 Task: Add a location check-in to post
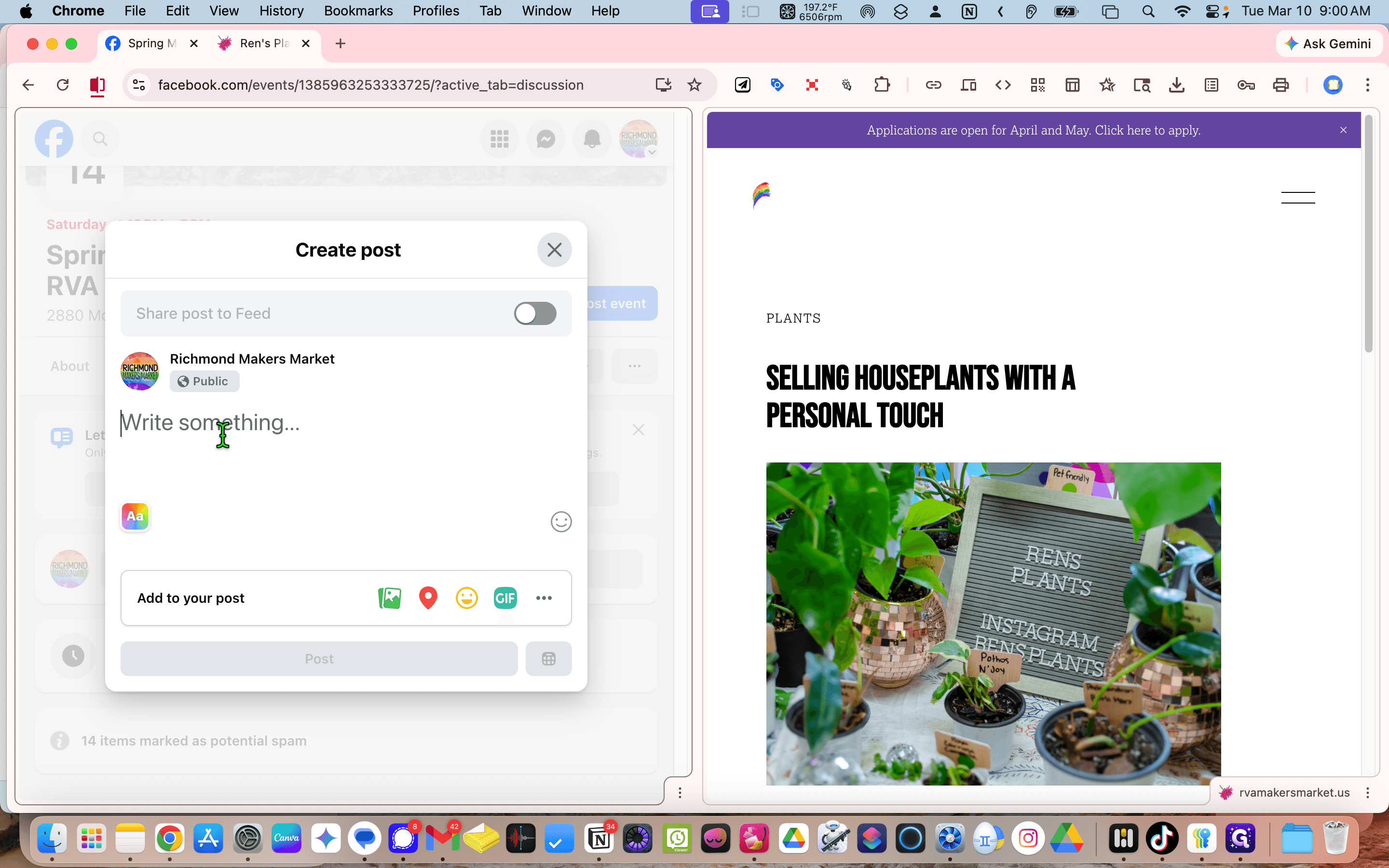tap(428, 597)
